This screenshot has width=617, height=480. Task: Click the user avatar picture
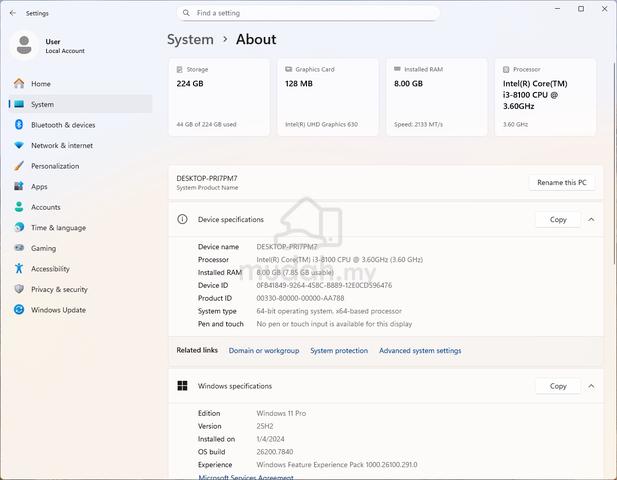pyautogui.click(x=24, y=45)
